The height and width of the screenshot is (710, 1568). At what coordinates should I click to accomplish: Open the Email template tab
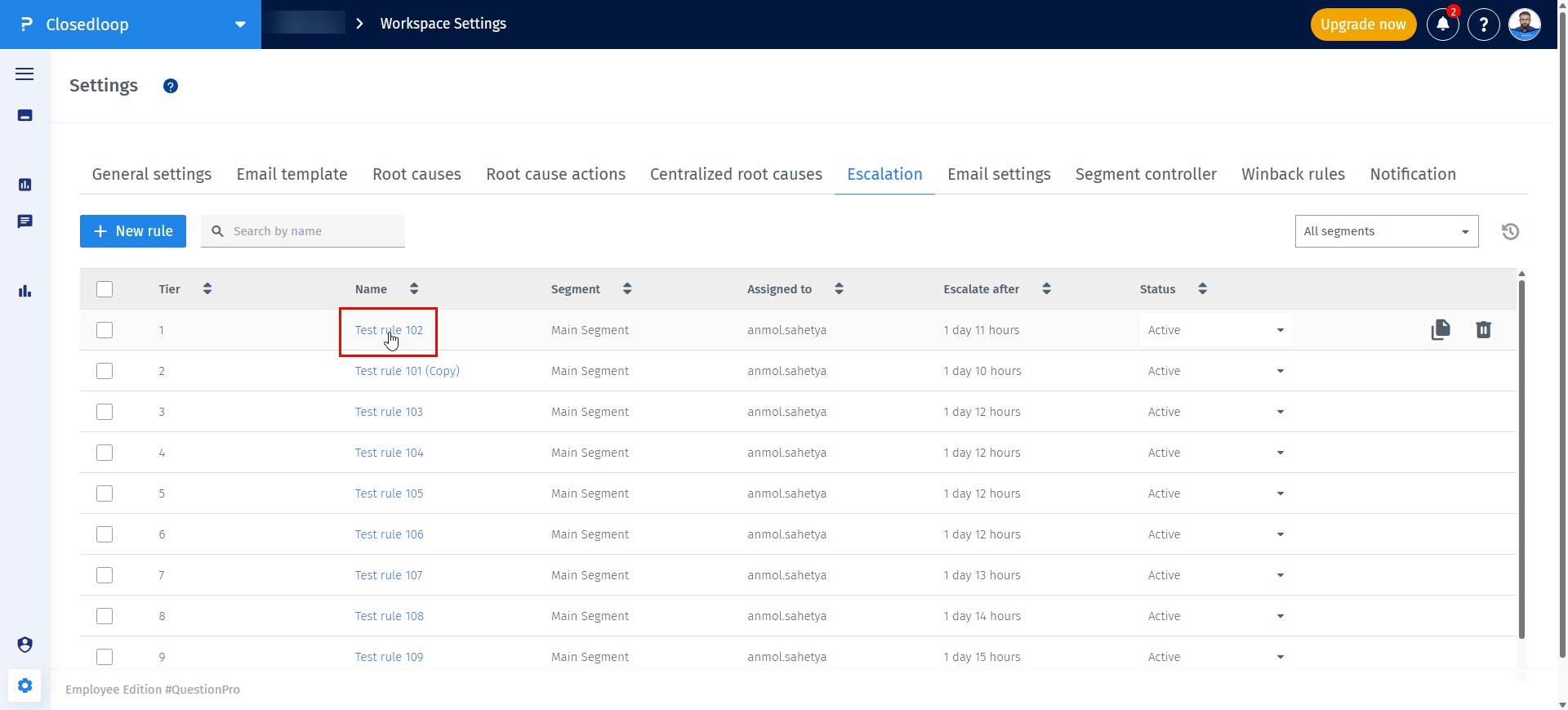tap(292, 174)
